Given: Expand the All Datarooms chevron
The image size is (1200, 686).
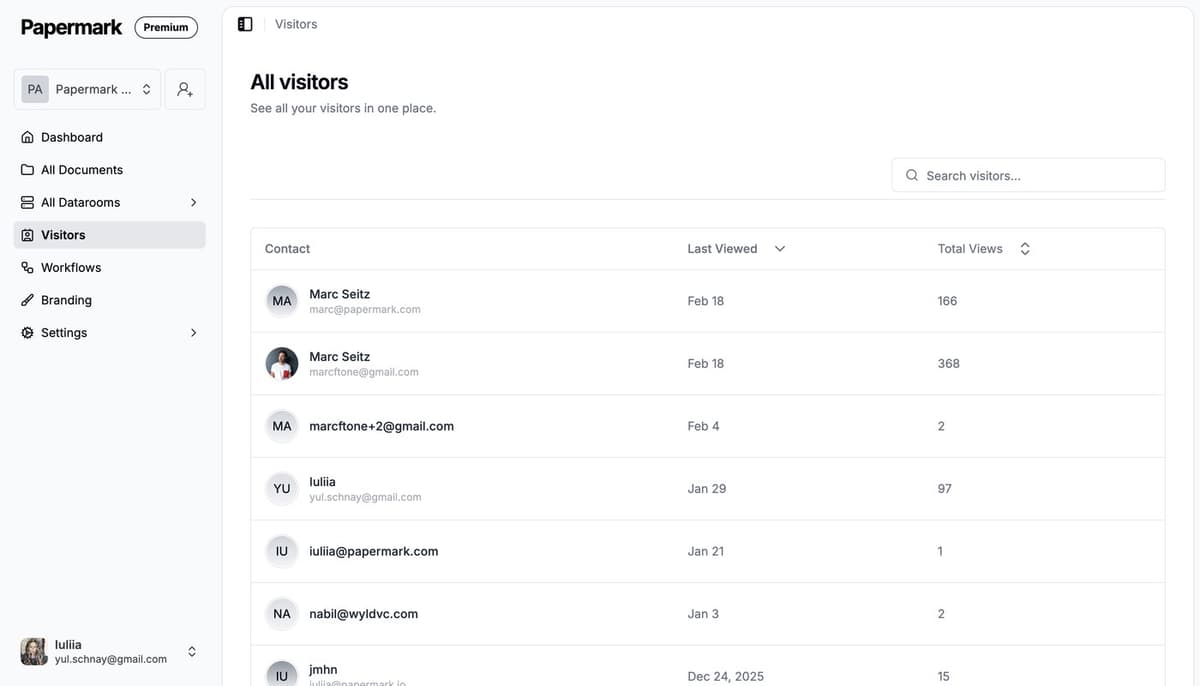Looking at the screenshot, I should click(193, 201).
